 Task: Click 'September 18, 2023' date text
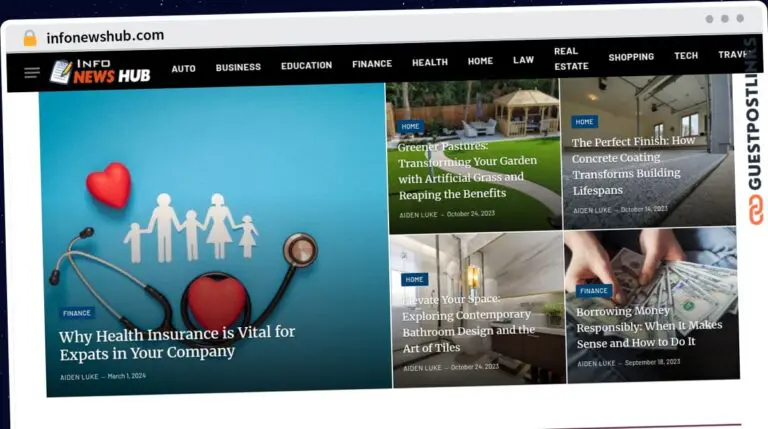click(x=652, y=362)
